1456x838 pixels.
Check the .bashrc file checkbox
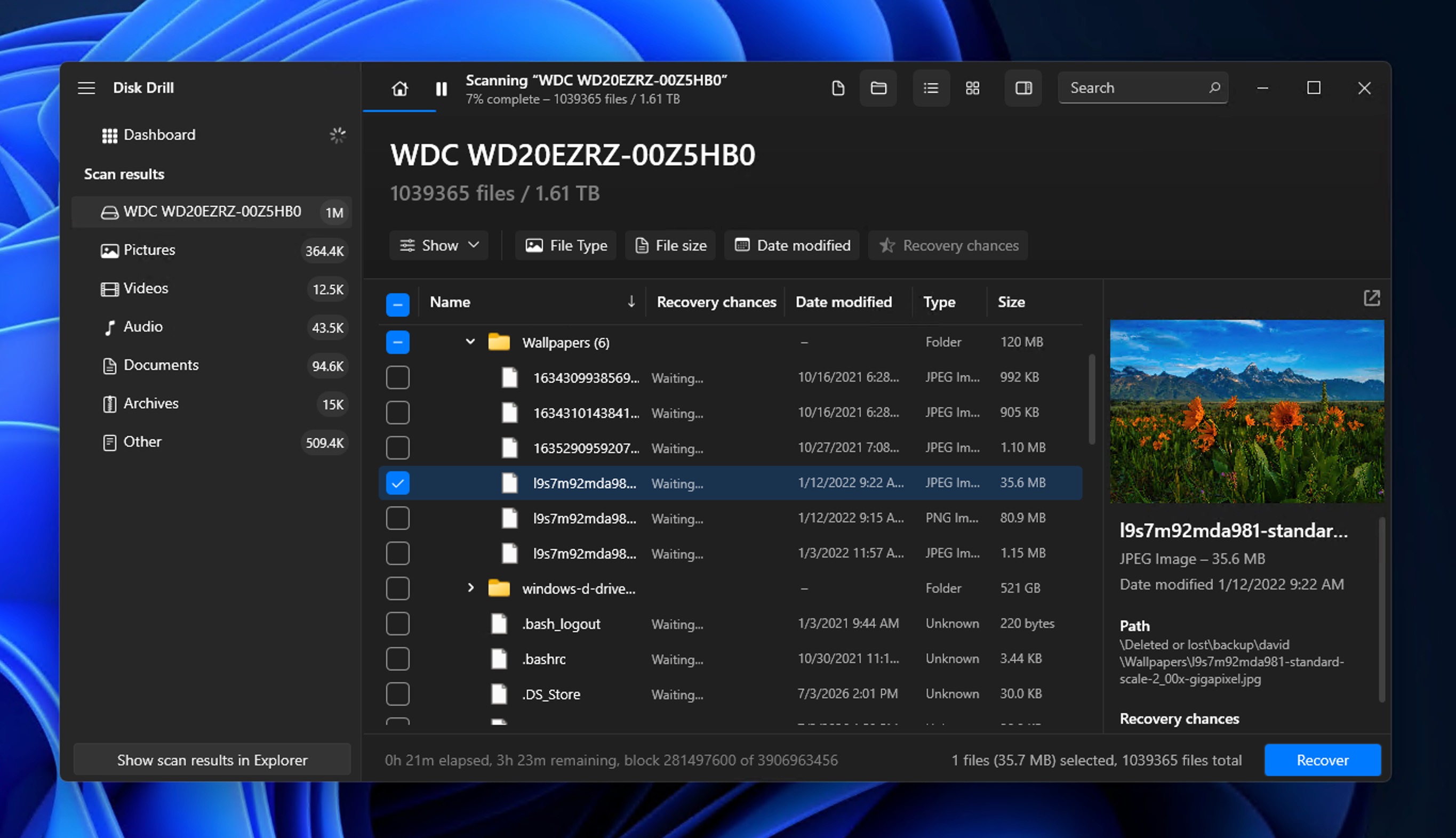tap(398, 659)
